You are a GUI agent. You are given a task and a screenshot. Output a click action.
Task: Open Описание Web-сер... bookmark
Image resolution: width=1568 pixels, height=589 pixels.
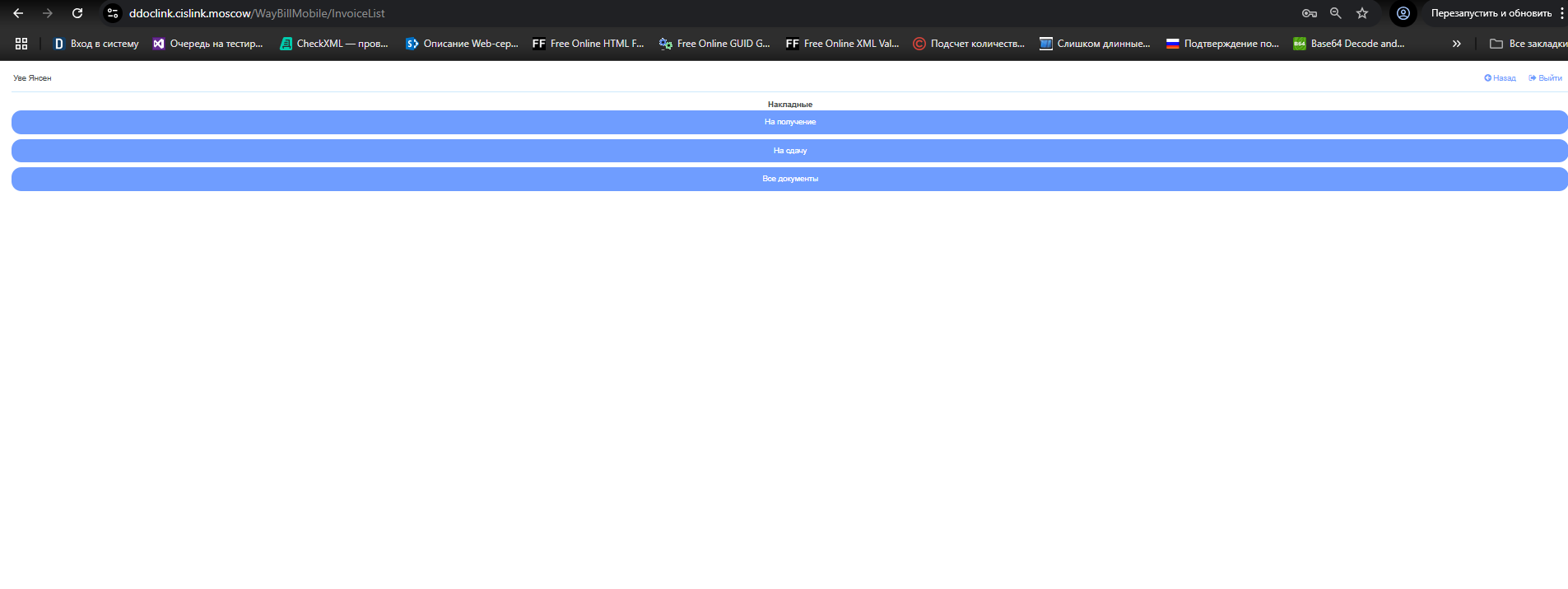click(462, 44)
